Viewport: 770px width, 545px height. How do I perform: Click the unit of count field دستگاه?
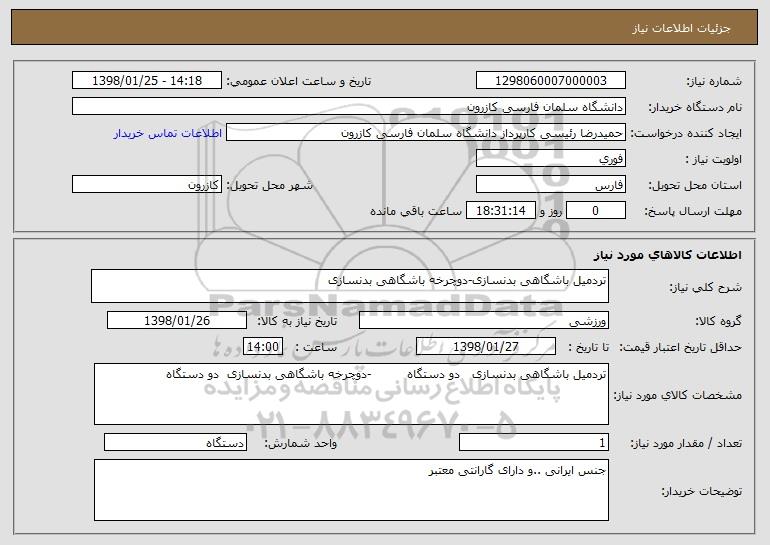175,442
